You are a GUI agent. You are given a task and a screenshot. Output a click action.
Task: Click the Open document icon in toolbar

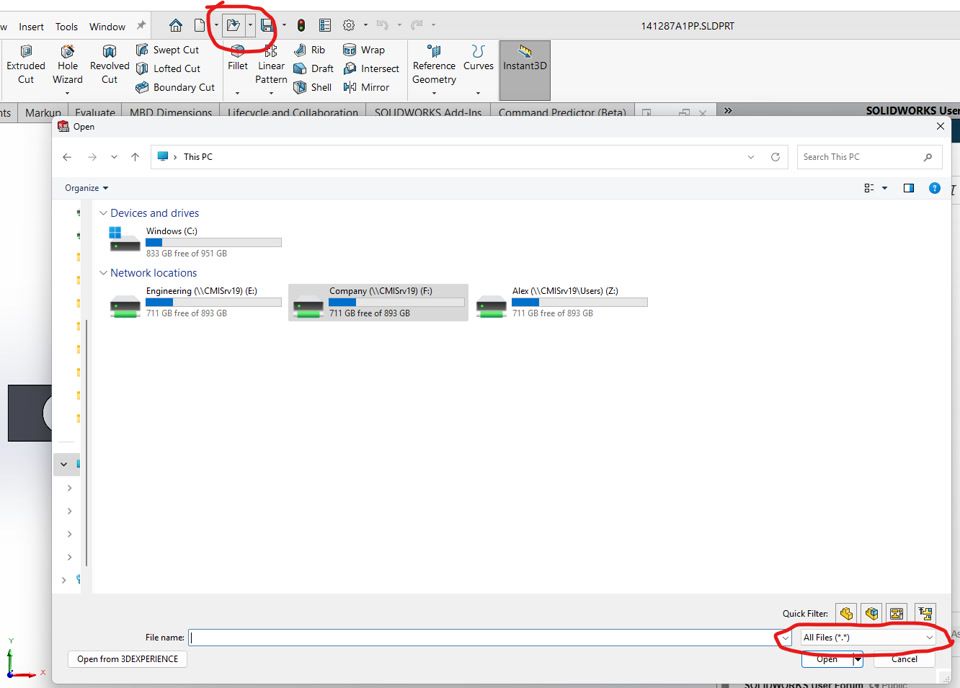(x=233, y=25)
